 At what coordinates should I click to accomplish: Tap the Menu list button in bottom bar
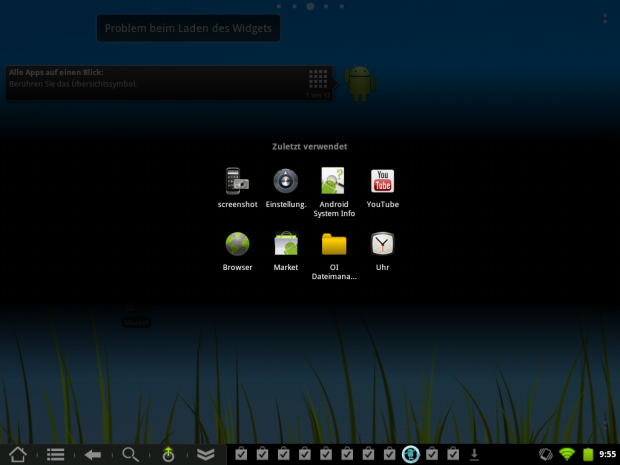(55, 454)
